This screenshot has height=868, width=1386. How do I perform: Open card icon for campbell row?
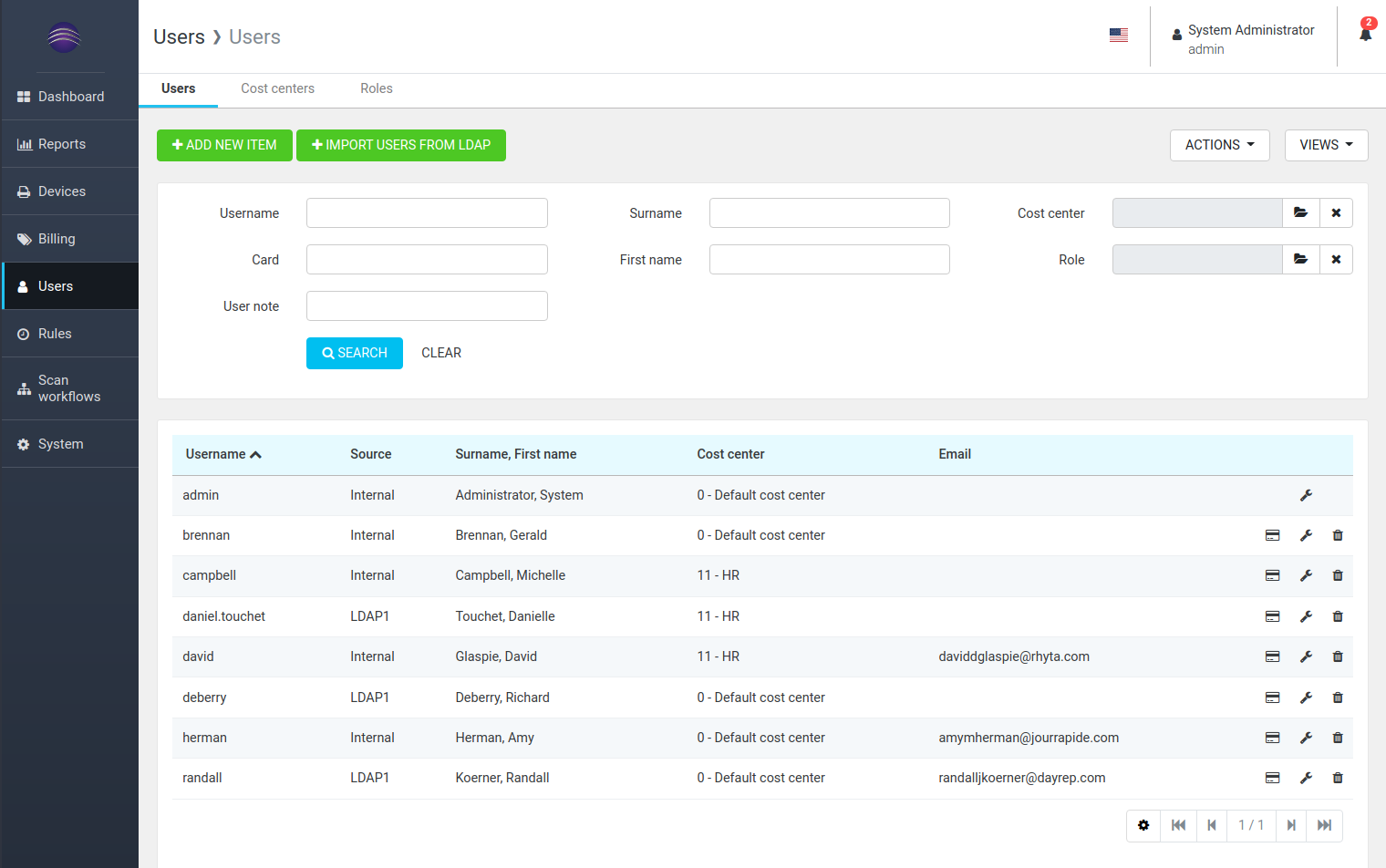[1272, 575]
